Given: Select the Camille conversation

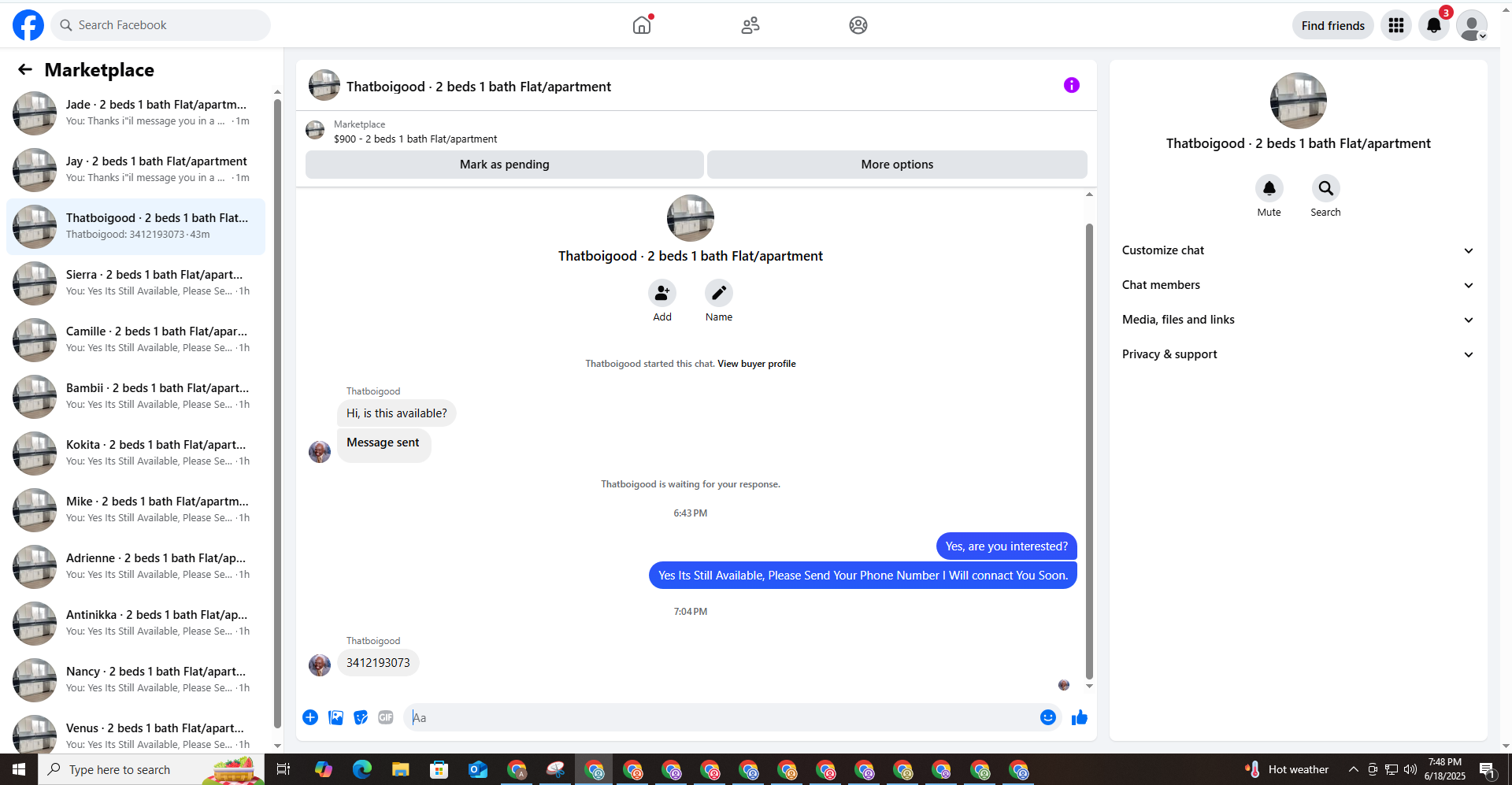Looking at the screenshot, I should pos(135,340).
